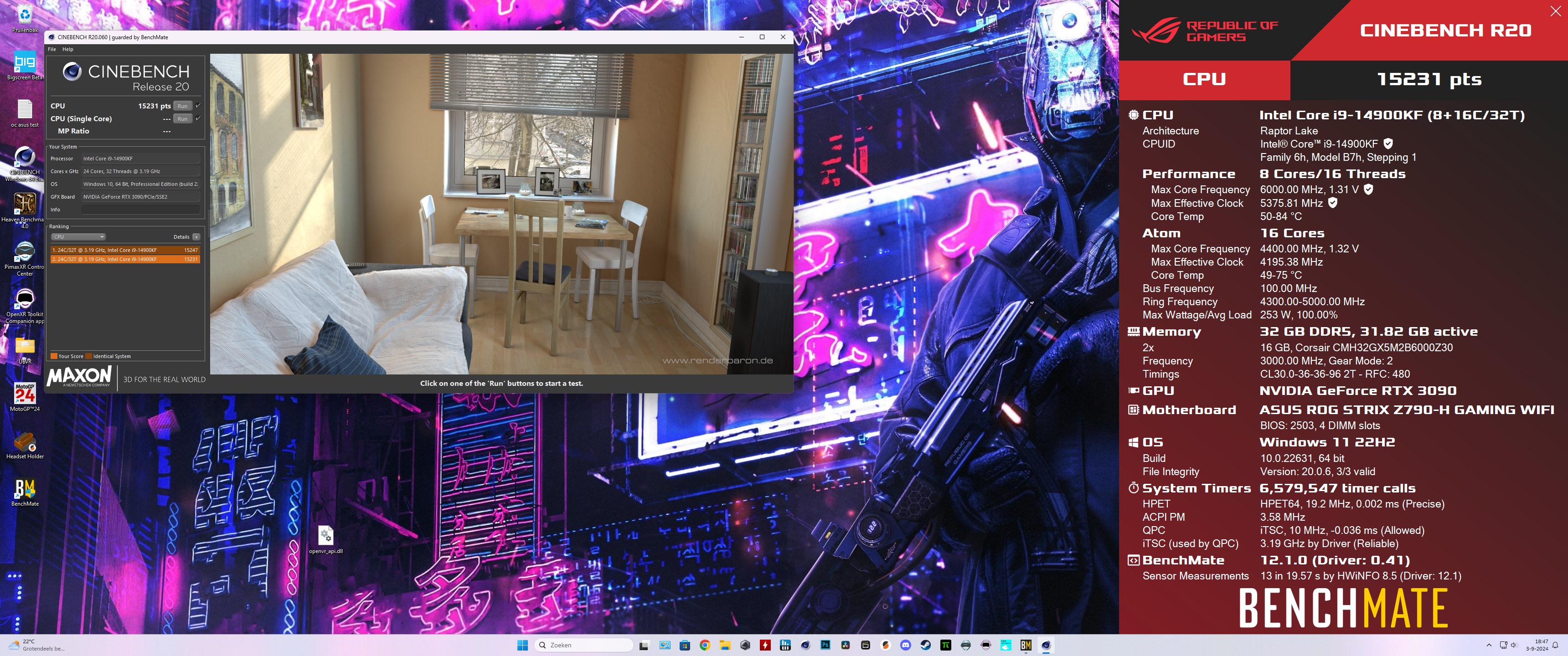Click the shield beside Max Effective Clock 5375.81
This screenshot has height=656, width=1568.
(1332, 203)
